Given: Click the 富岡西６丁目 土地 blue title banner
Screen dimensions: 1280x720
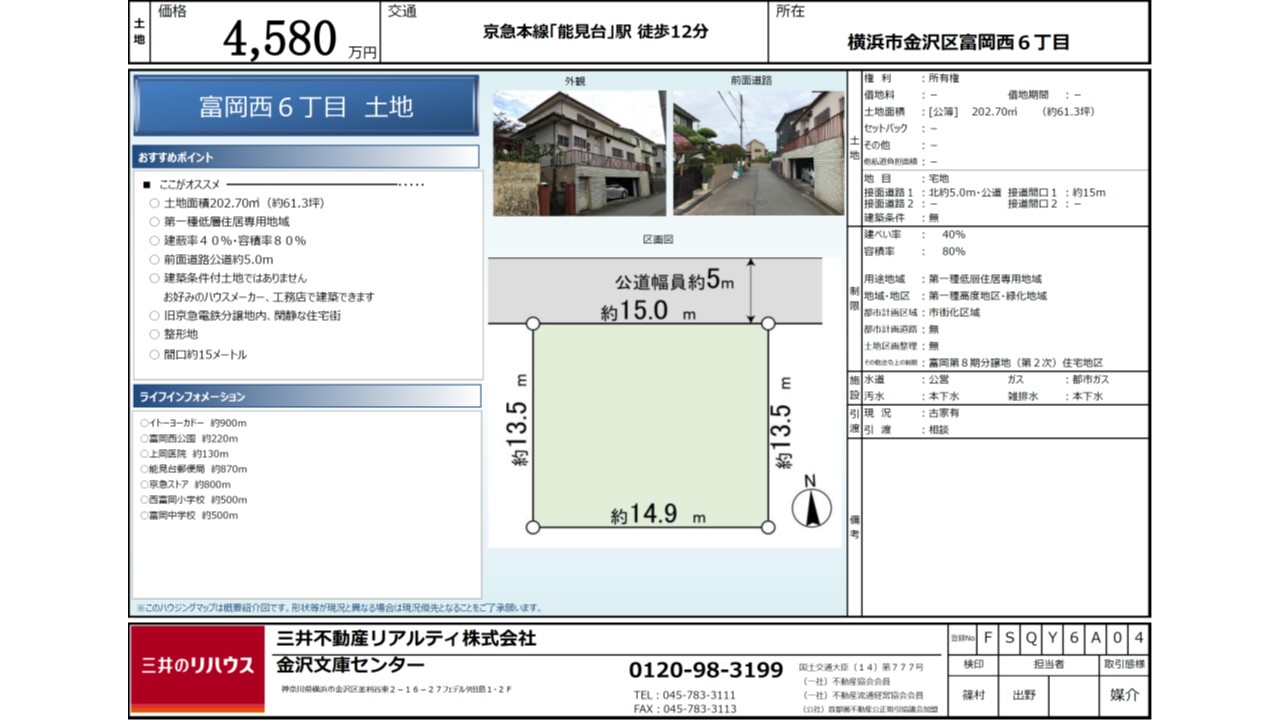Looking at the screenshot, I should click(x=306, y=106).
